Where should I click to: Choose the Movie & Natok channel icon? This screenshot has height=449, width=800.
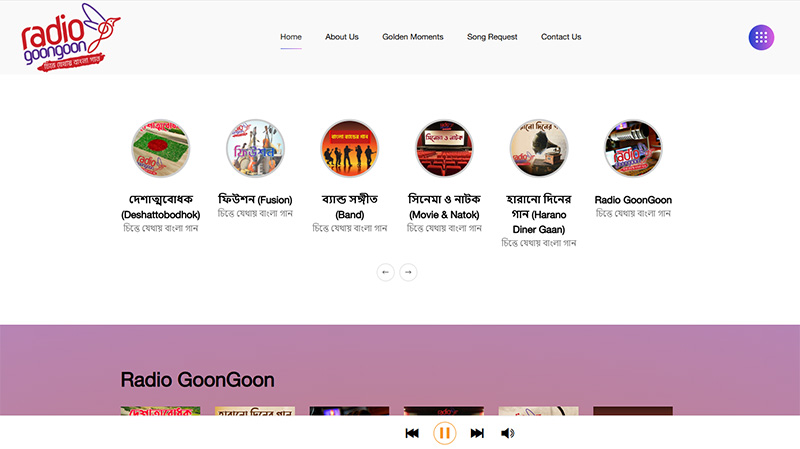444,148
